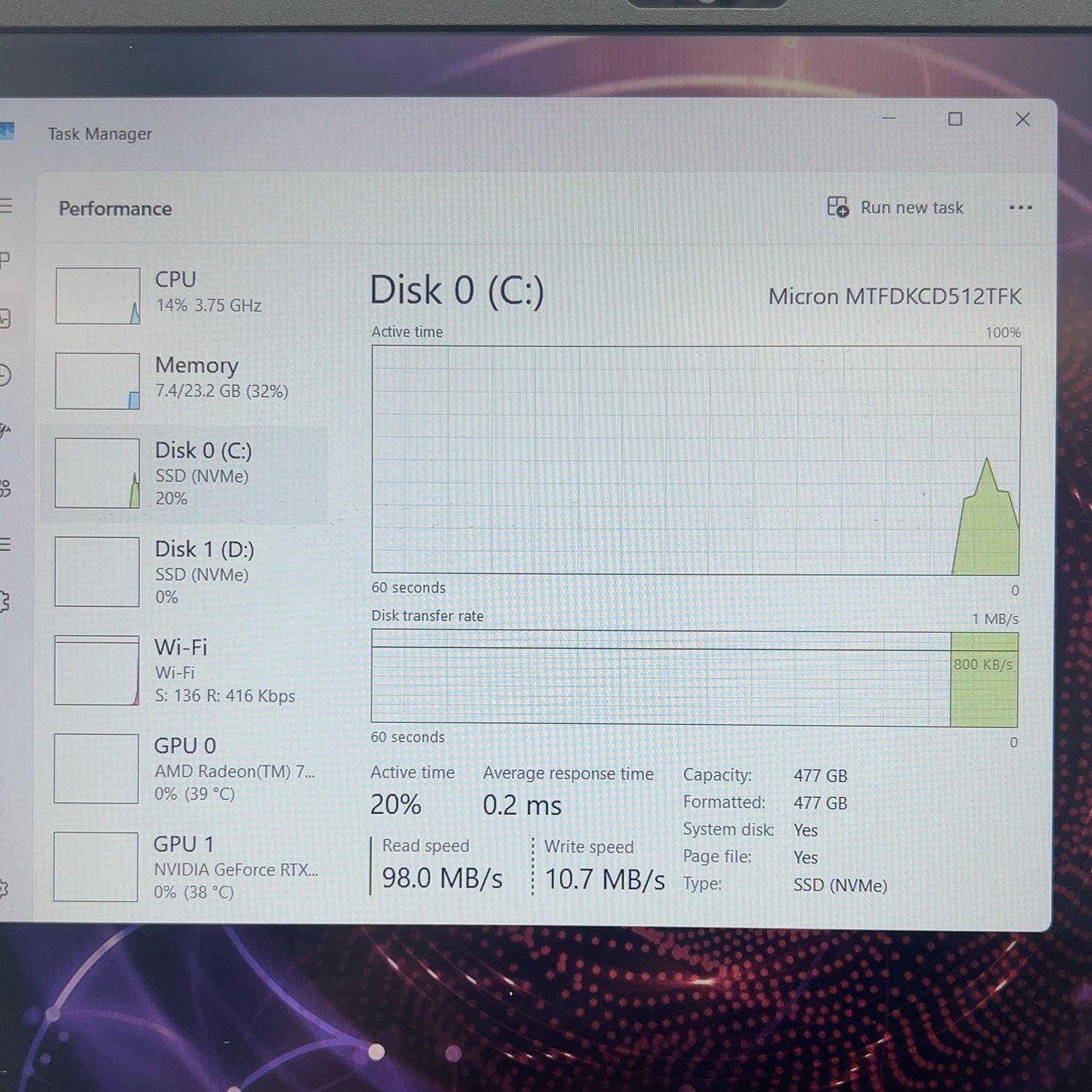The width and height of the screenshot is (1092, 1092).
Task: Click the Micron MTFDKCD512TFK model name
Action: pyautogui.click(x=895, y=296)
